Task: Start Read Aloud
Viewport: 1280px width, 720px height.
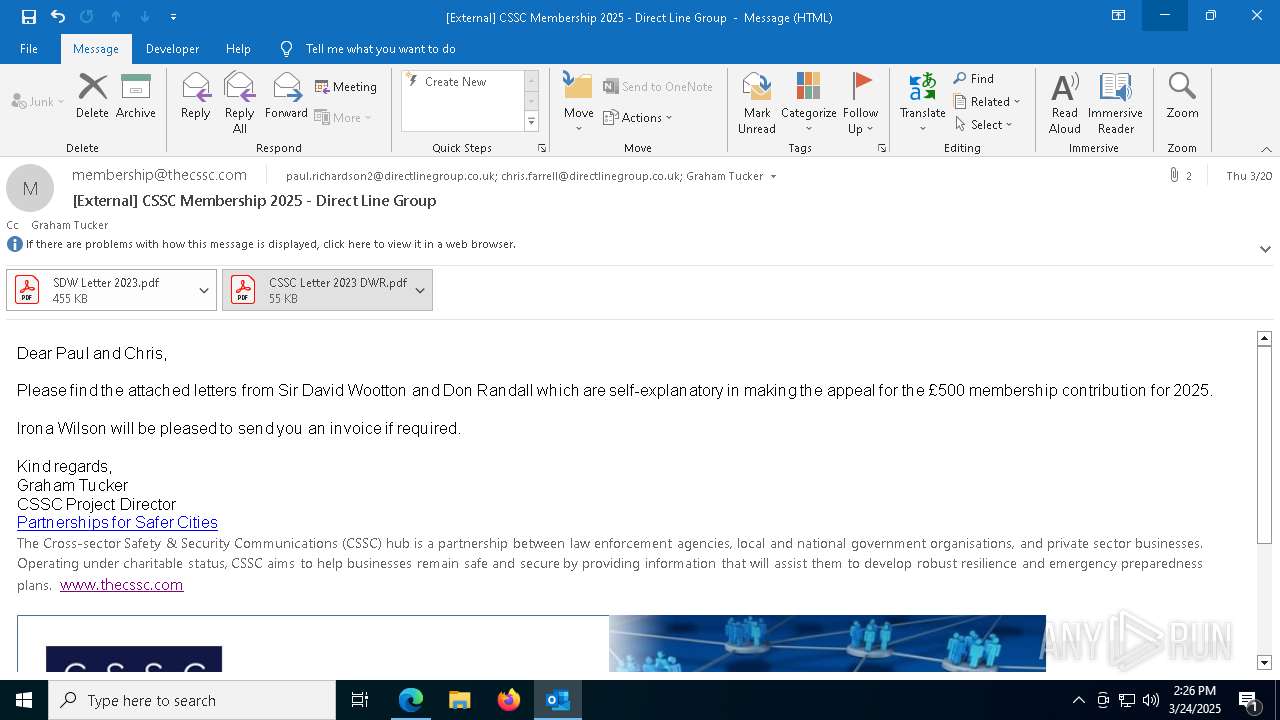Action: pyautogui.click(x=1065, y=103)
